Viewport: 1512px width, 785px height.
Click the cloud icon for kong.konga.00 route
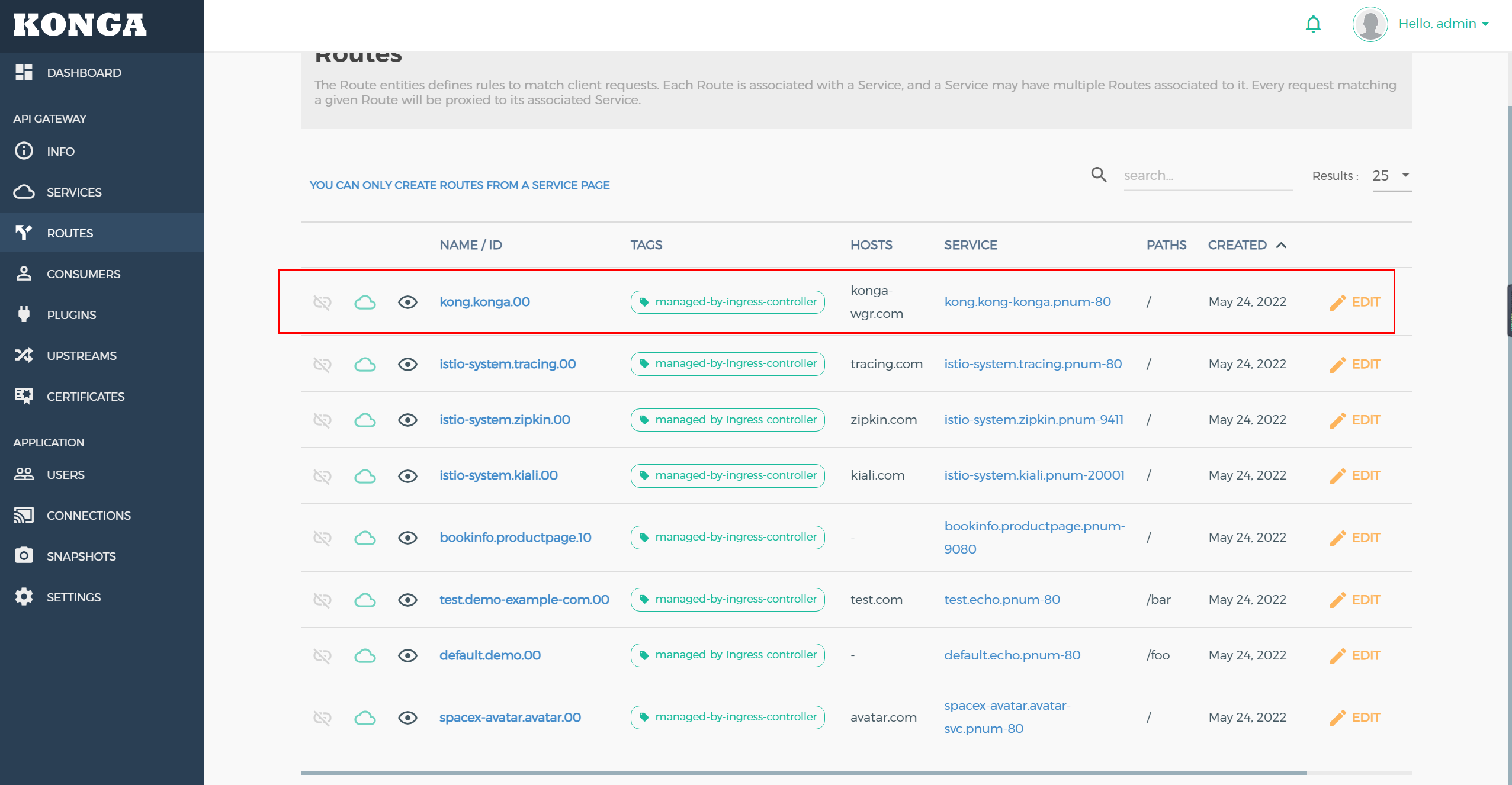(365, 303)
